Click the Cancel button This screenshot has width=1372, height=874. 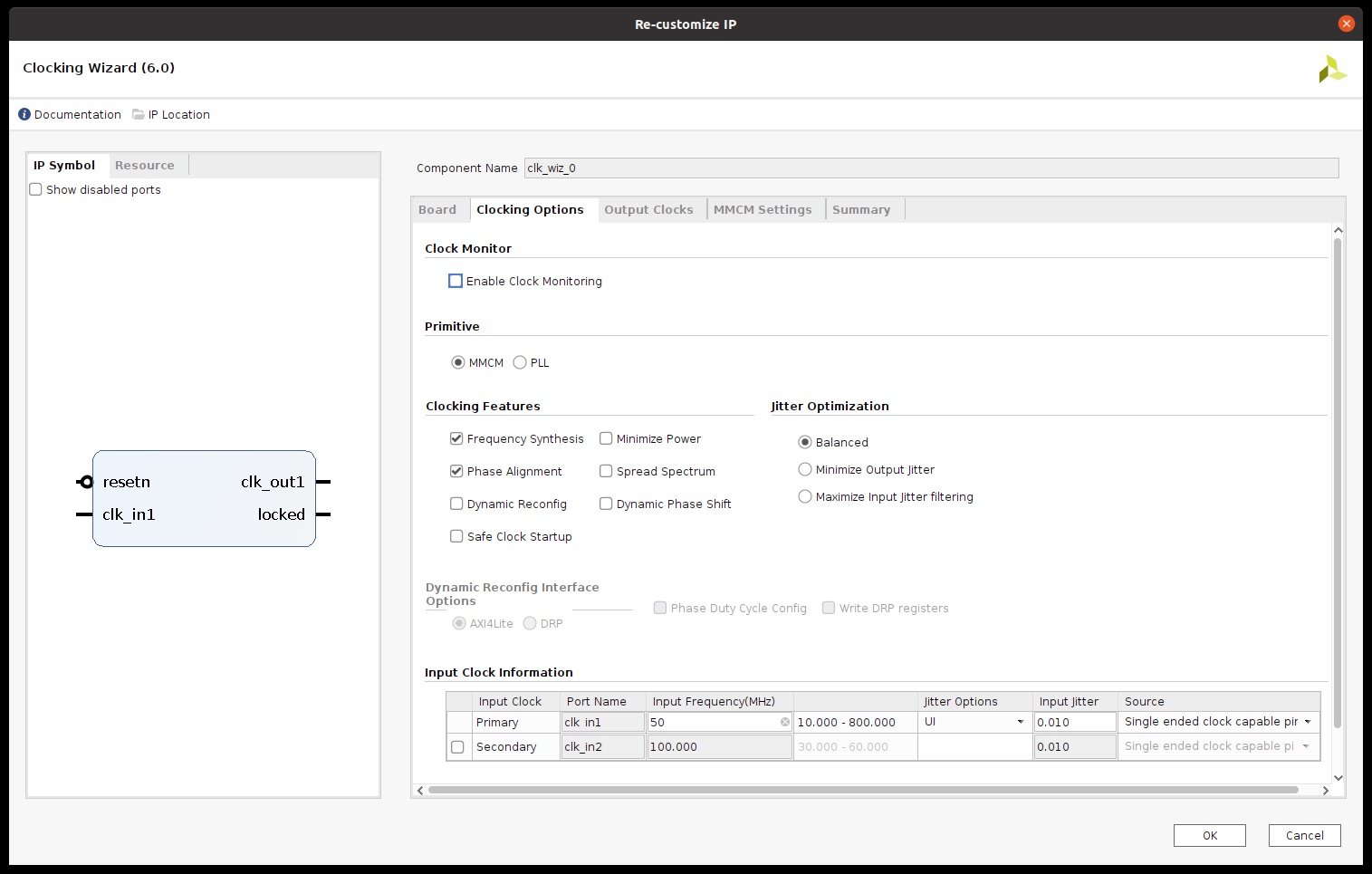[1305, 835]
